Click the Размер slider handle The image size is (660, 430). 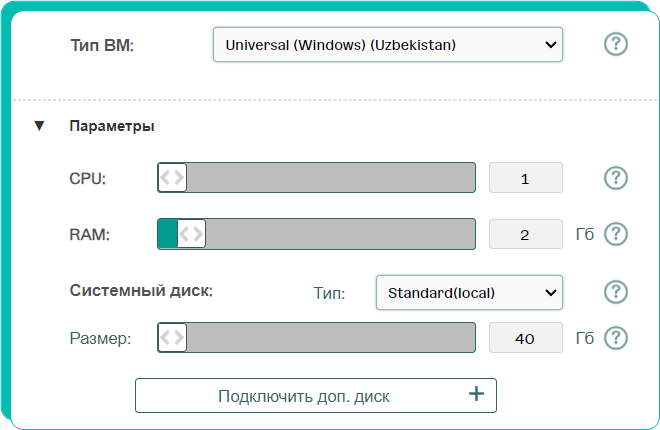point(173,337)
